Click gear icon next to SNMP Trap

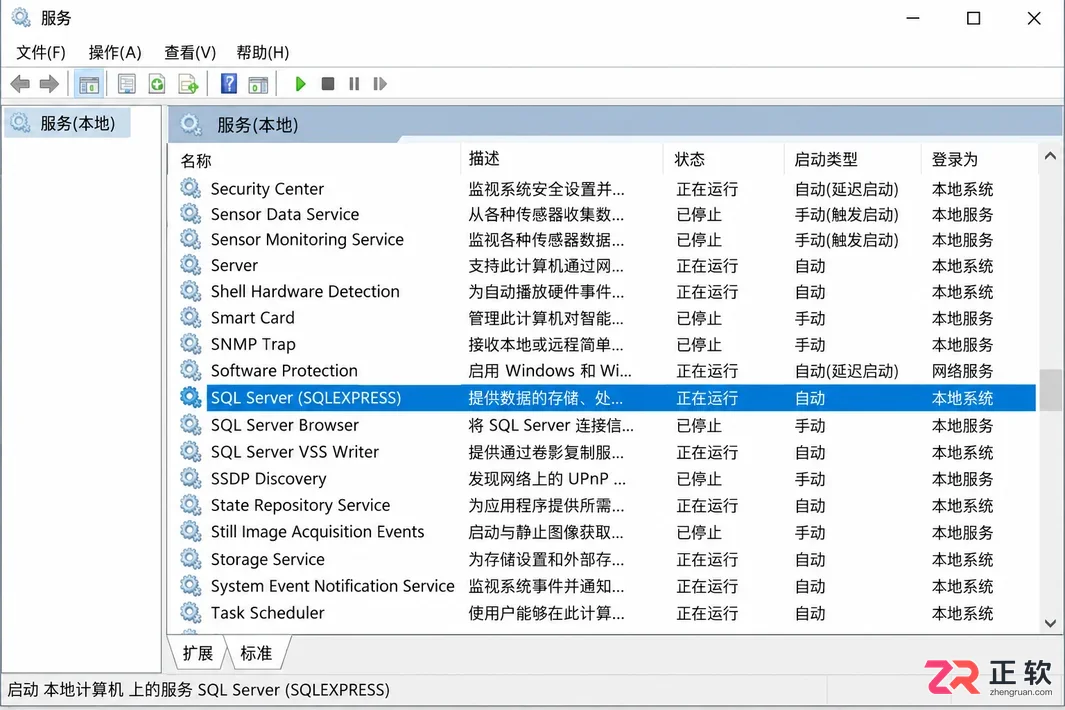(190, 344)
